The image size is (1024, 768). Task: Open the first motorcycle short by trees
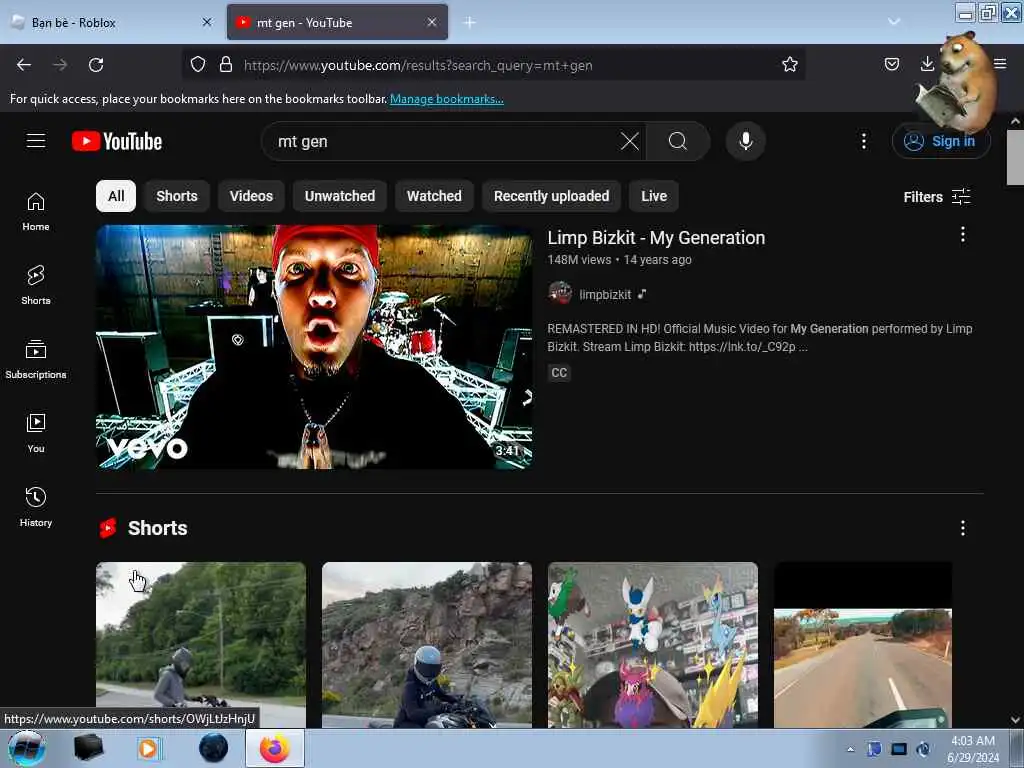[x=201, y=645]
